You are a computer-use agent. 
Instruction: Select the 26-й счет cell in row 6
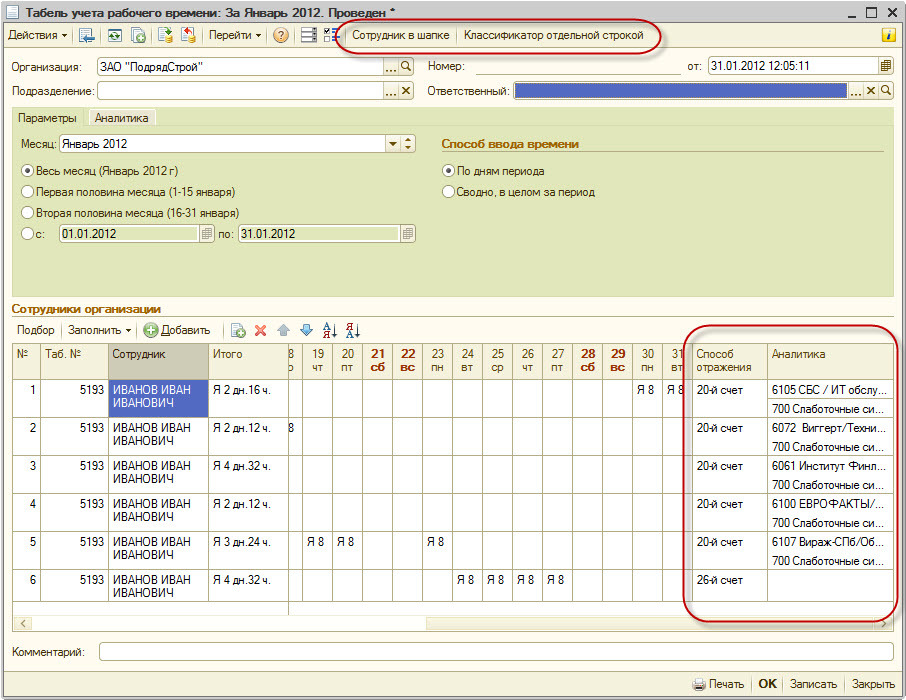click(x=730, y=586)
